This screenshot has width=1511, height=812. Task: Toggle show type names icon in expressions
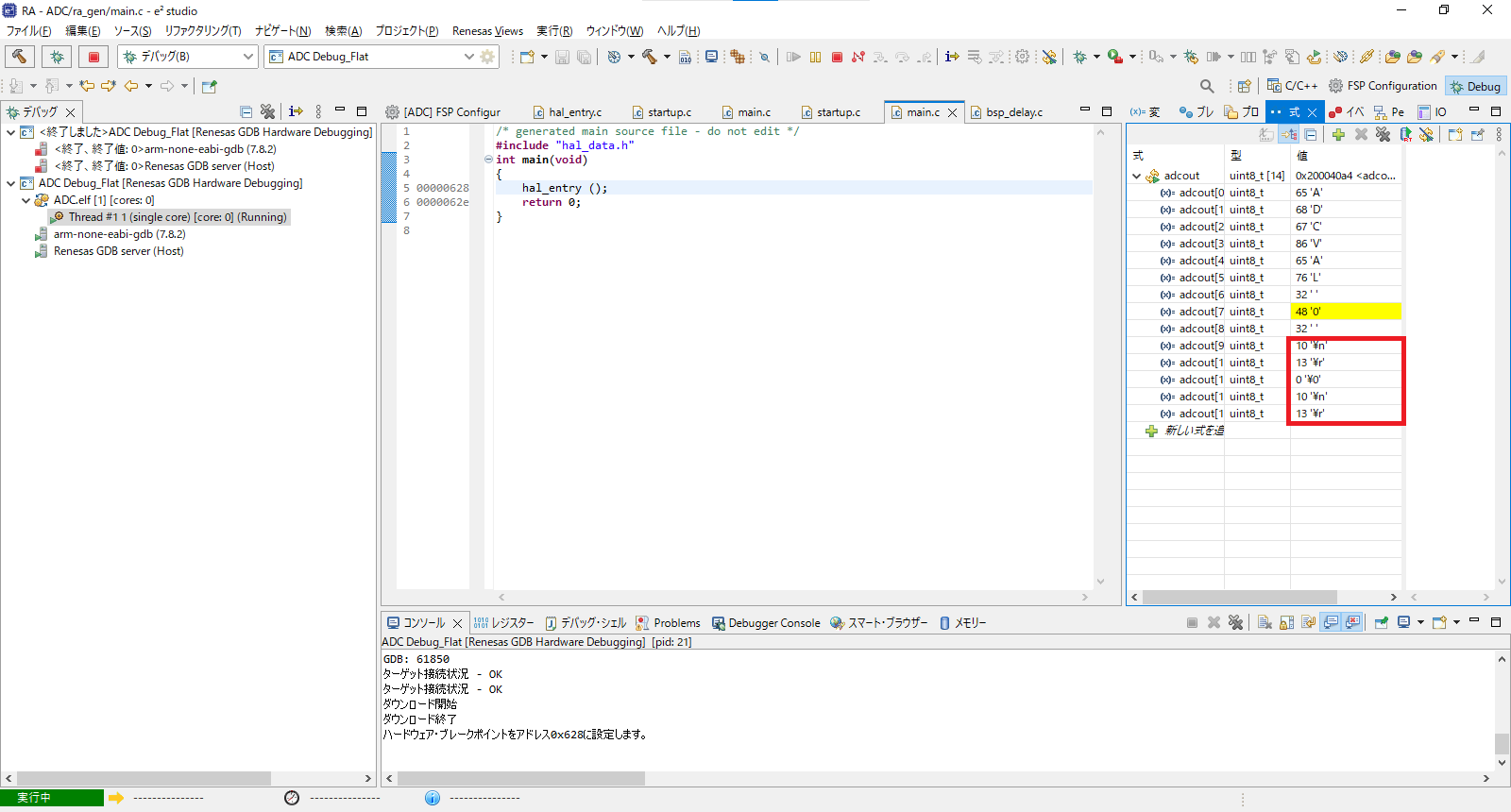point(1267,135)
